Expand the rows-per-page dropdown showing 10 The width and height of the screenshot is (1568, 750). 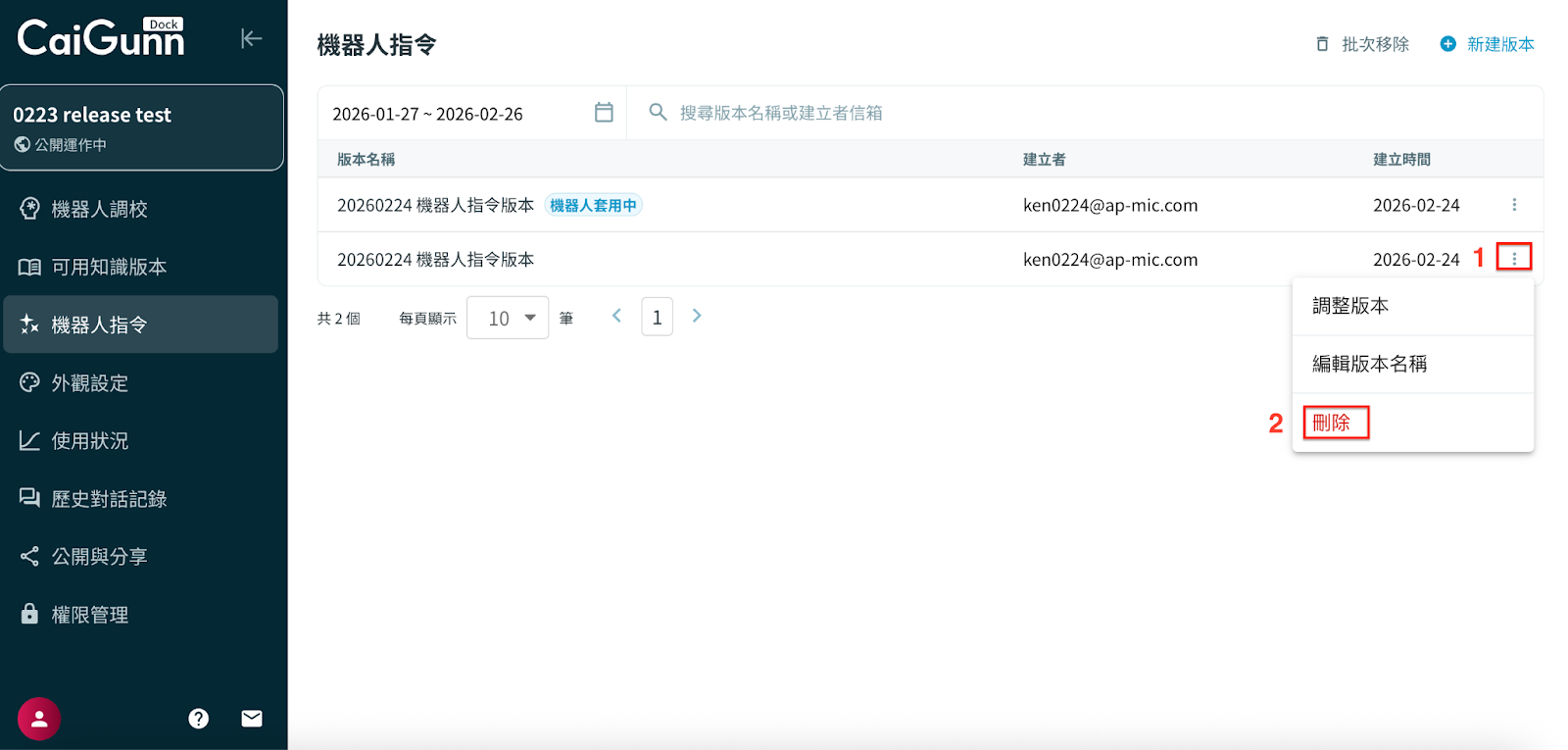coord(508,318)
